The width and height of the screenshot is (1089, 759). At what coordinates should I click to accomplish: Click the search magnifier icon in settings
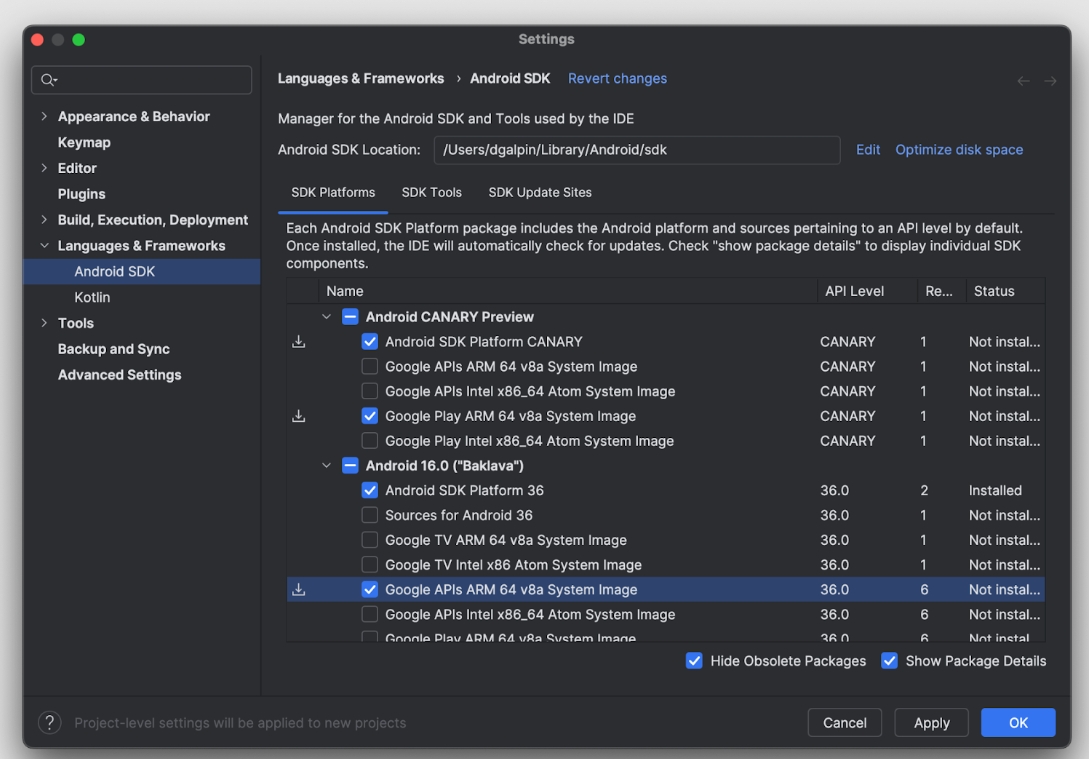48,80
